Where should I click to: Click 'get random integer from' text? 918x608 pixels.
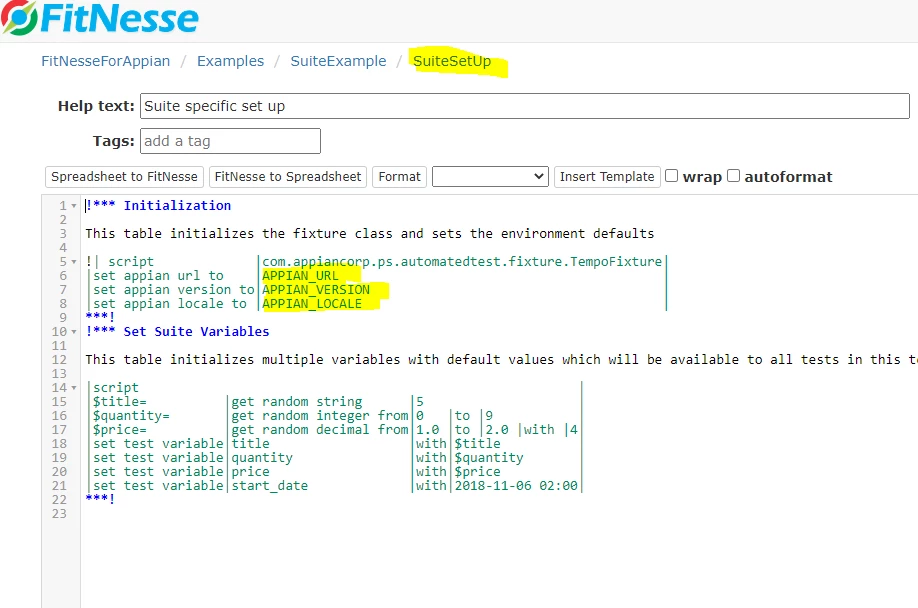pos(320,415)
